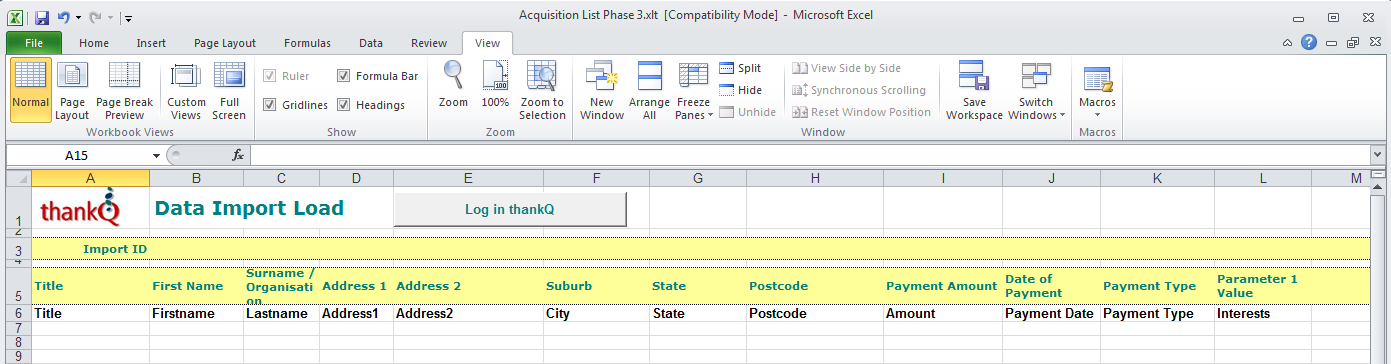
Task: Switch to Page Layout workbook view
Action: point(72,91)
